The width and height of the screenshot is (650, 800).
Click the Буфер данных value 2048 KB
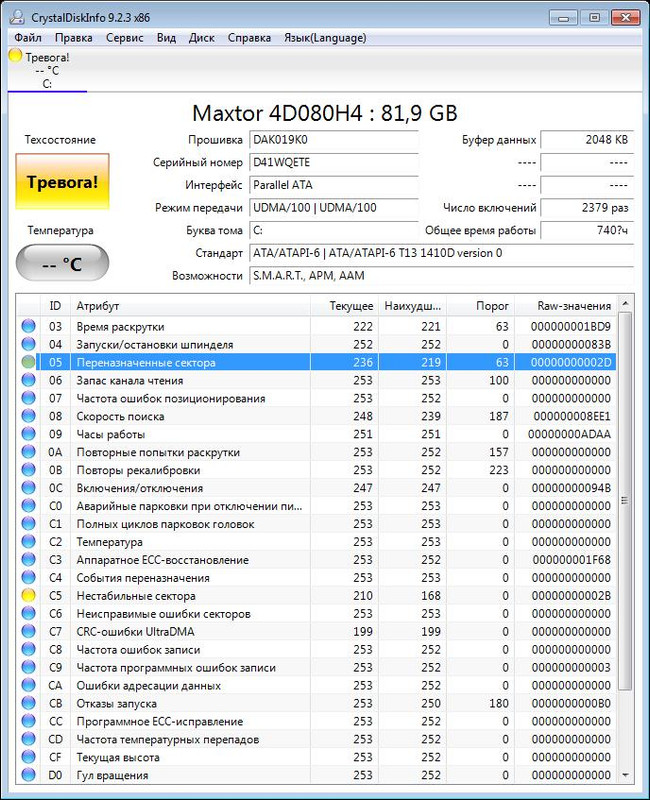pyautogui.click(x=587, y=140)
